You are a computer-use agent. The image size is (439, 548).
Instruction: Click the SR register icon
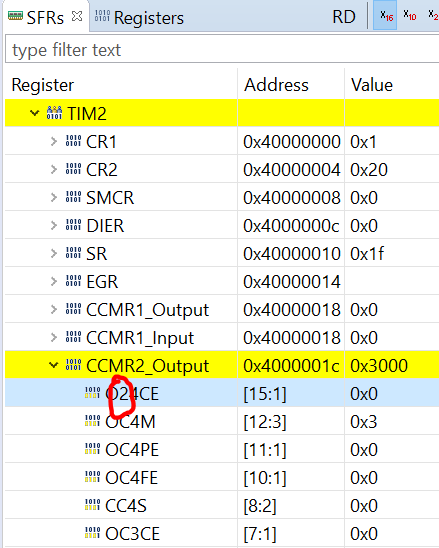coord(73,252)
